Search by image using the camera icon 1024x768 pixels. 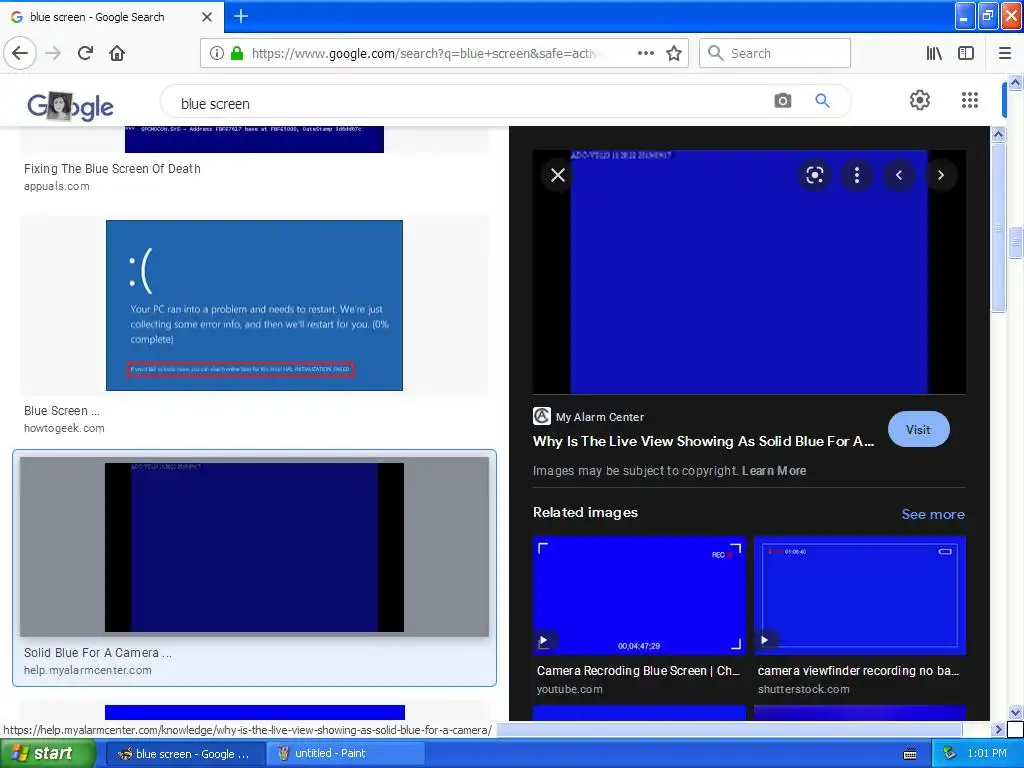tap(782, 101)
